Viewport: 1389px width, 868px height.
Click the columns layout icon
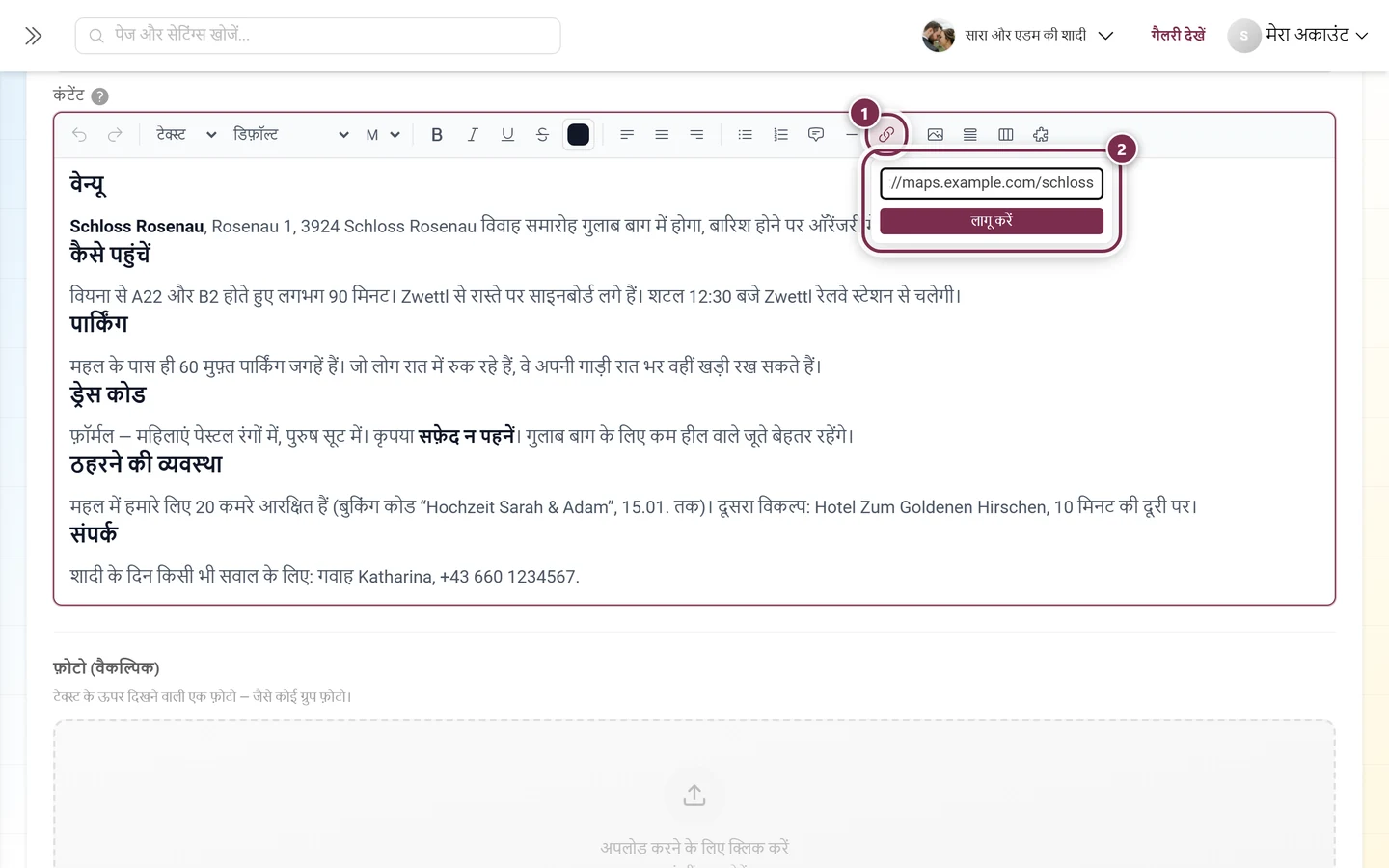pos(1006,135)
